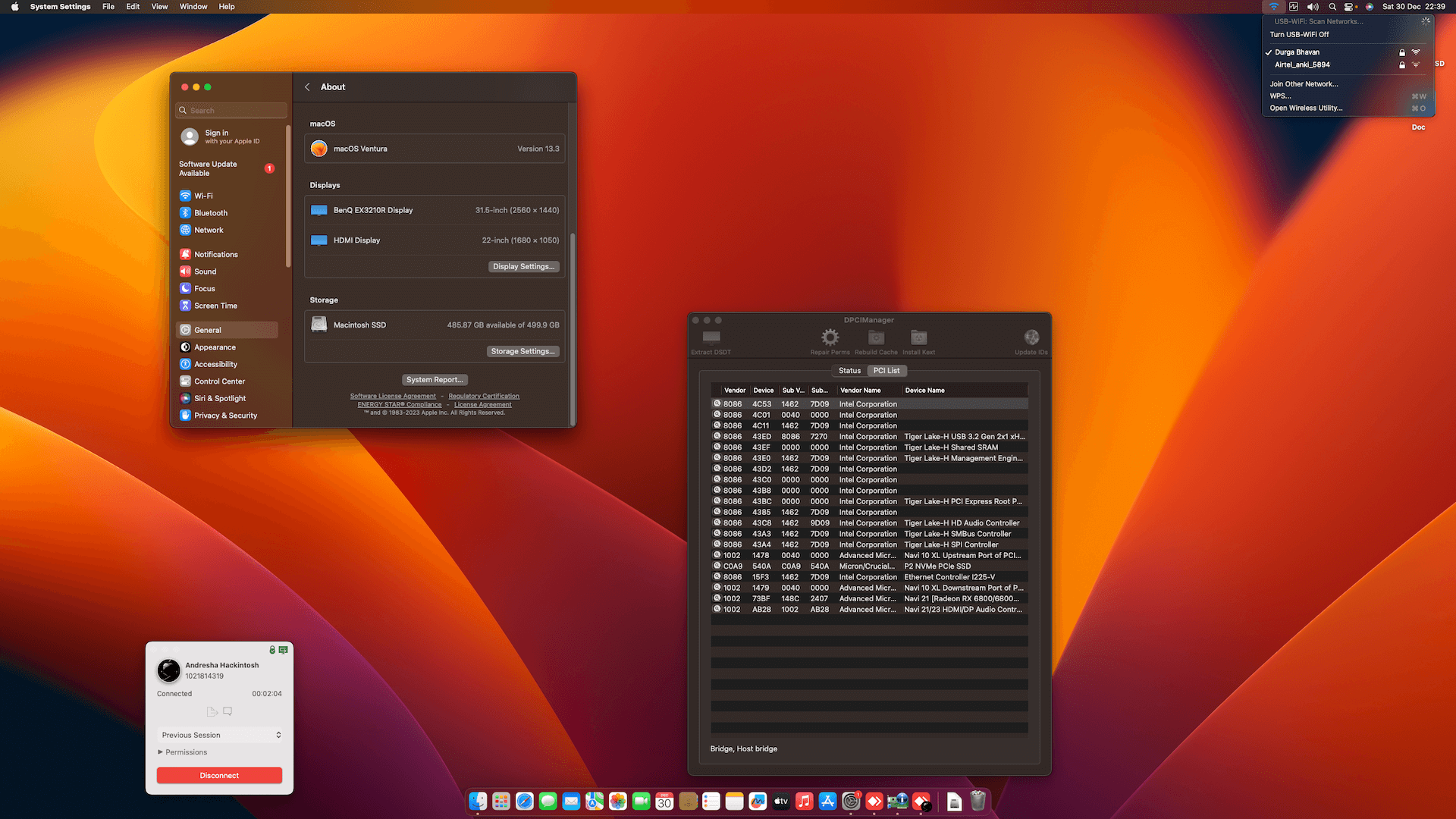Click the System Report button
The image size is (1456, 819).
point(435,379)
